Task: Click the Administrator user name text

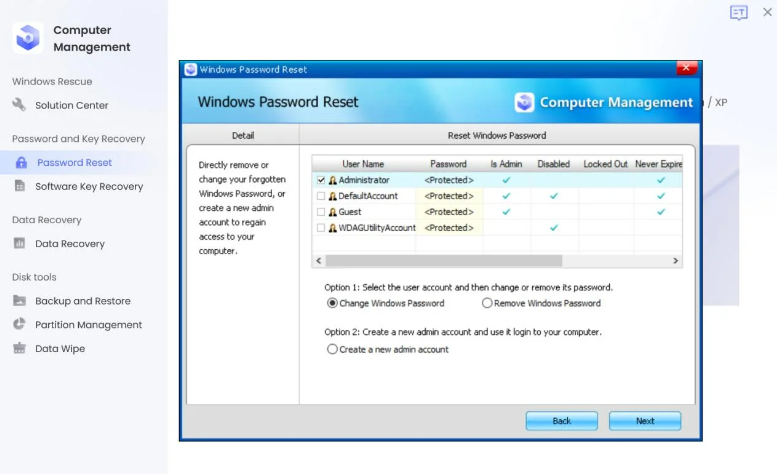Action: [x=364, y=180]
